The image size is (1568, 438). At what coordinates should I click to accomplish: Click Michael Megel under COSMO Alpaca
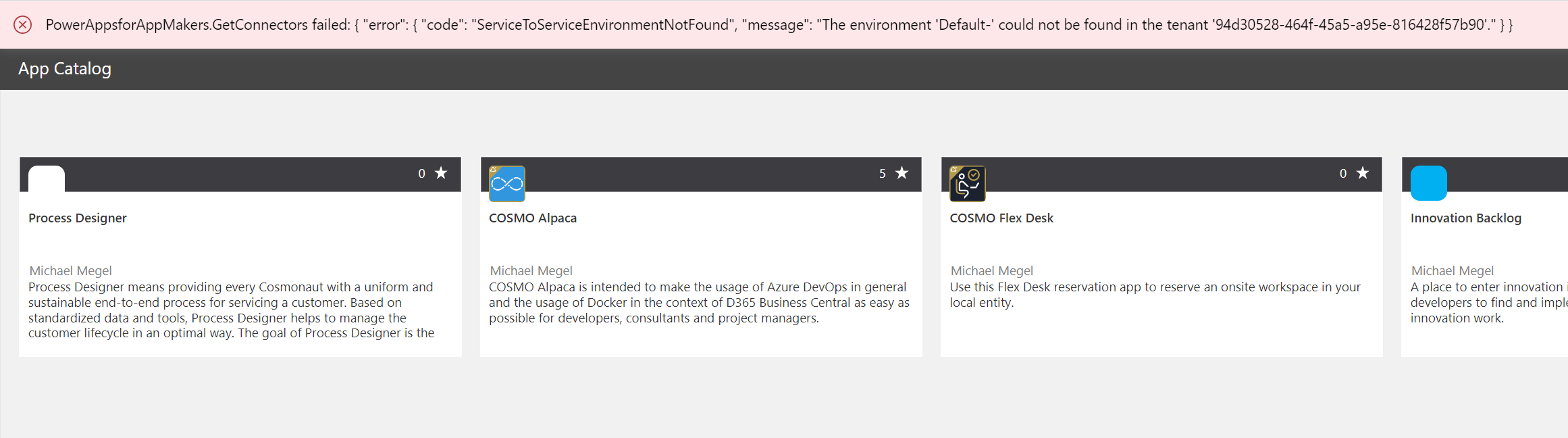531,271
